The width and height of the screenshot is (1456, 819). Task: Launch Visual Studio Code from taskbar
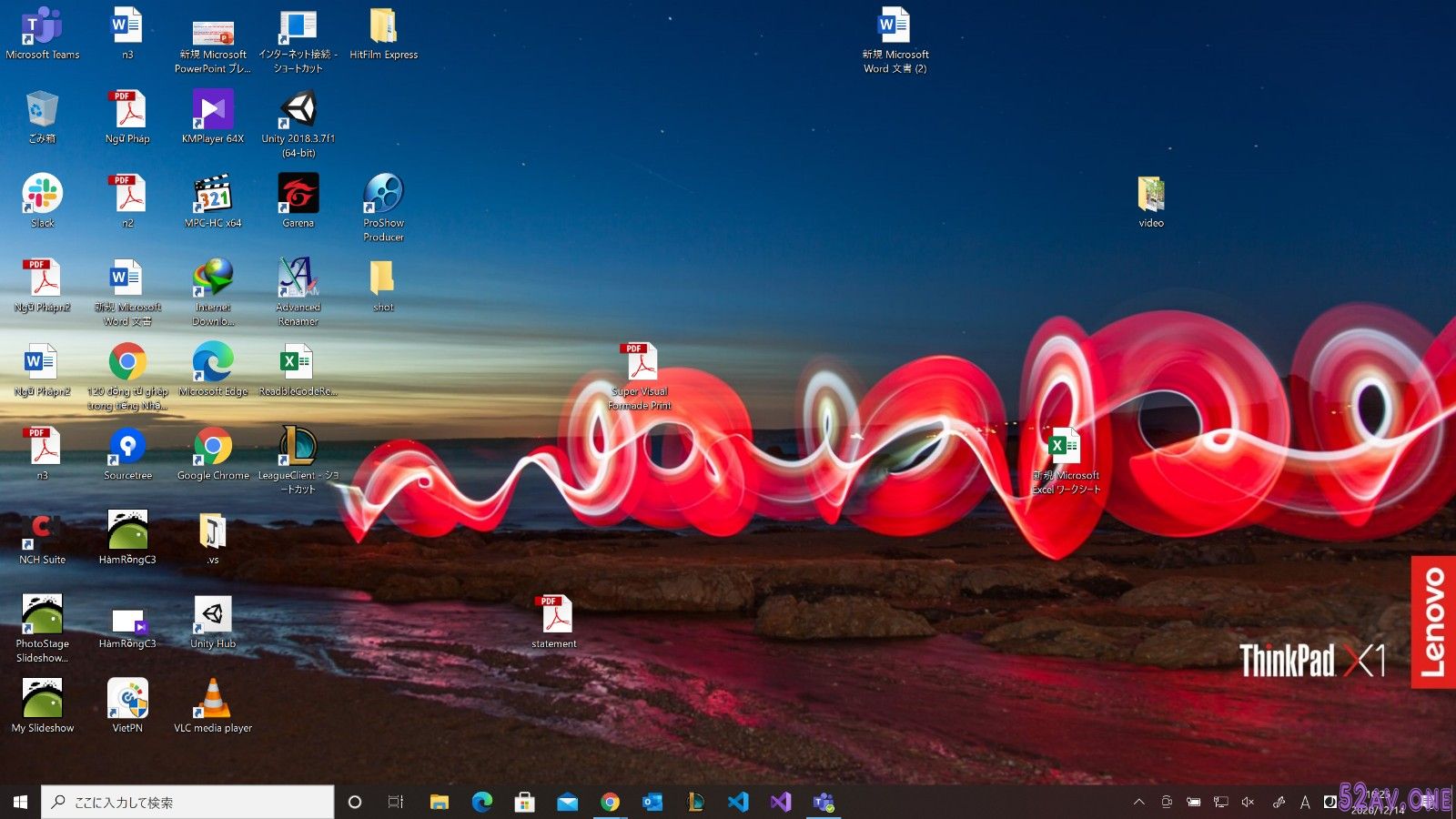[738, 802]
